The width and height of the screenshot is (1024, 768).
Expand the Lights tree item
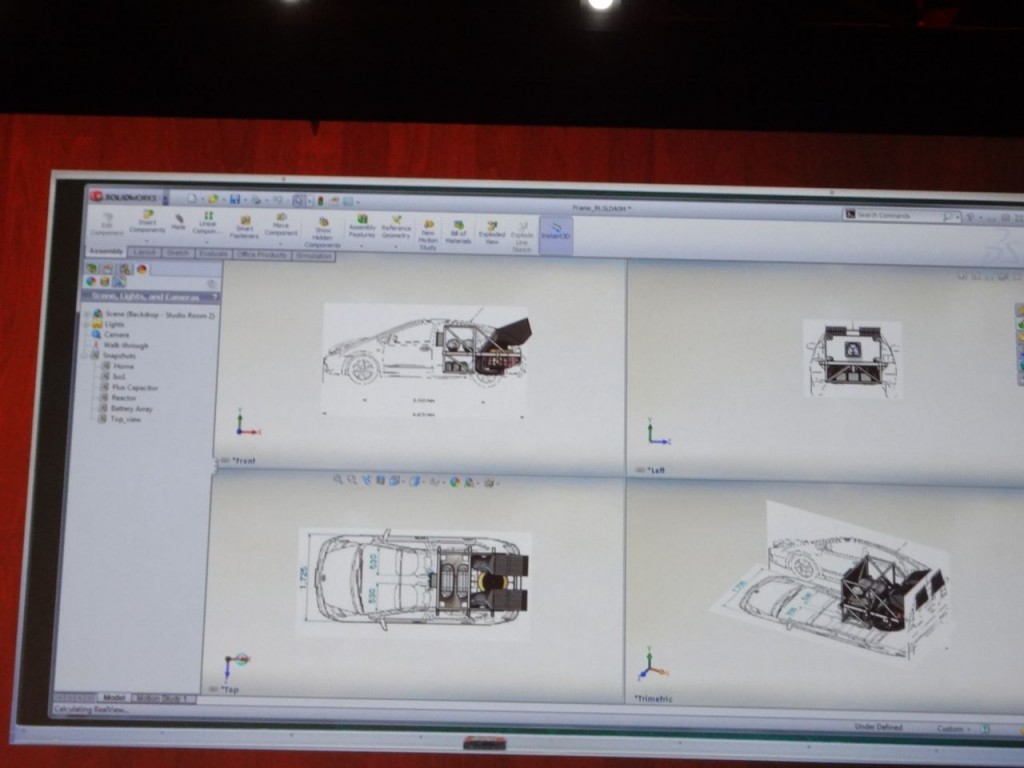click(x=86, y=324)
